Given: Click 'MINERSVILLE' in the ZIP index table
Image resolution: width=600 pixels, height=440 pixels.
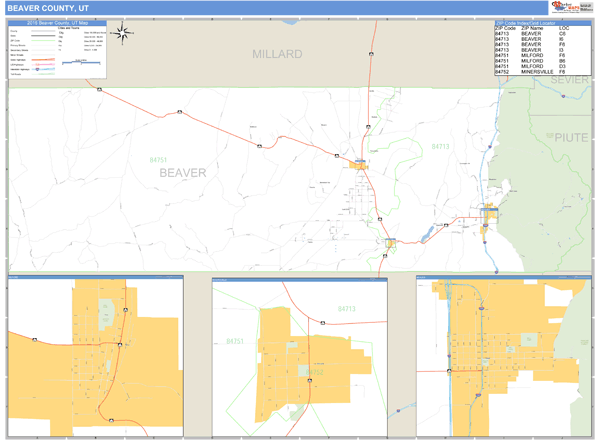Looking at the screenshot, I should click(537, 72).
